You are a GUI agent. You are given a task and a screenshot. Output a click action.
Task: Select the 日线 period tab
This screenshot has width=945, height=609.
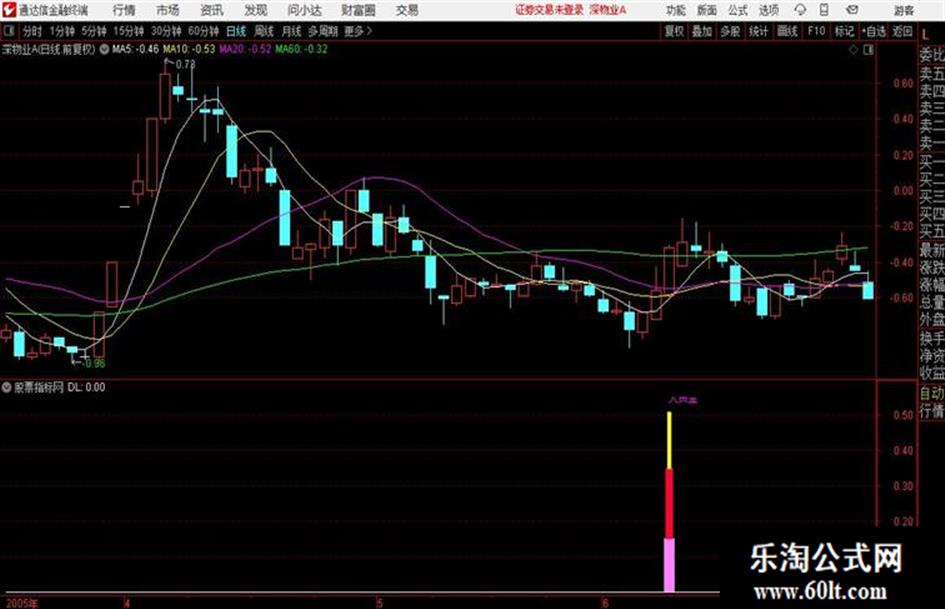coord(236,31)
